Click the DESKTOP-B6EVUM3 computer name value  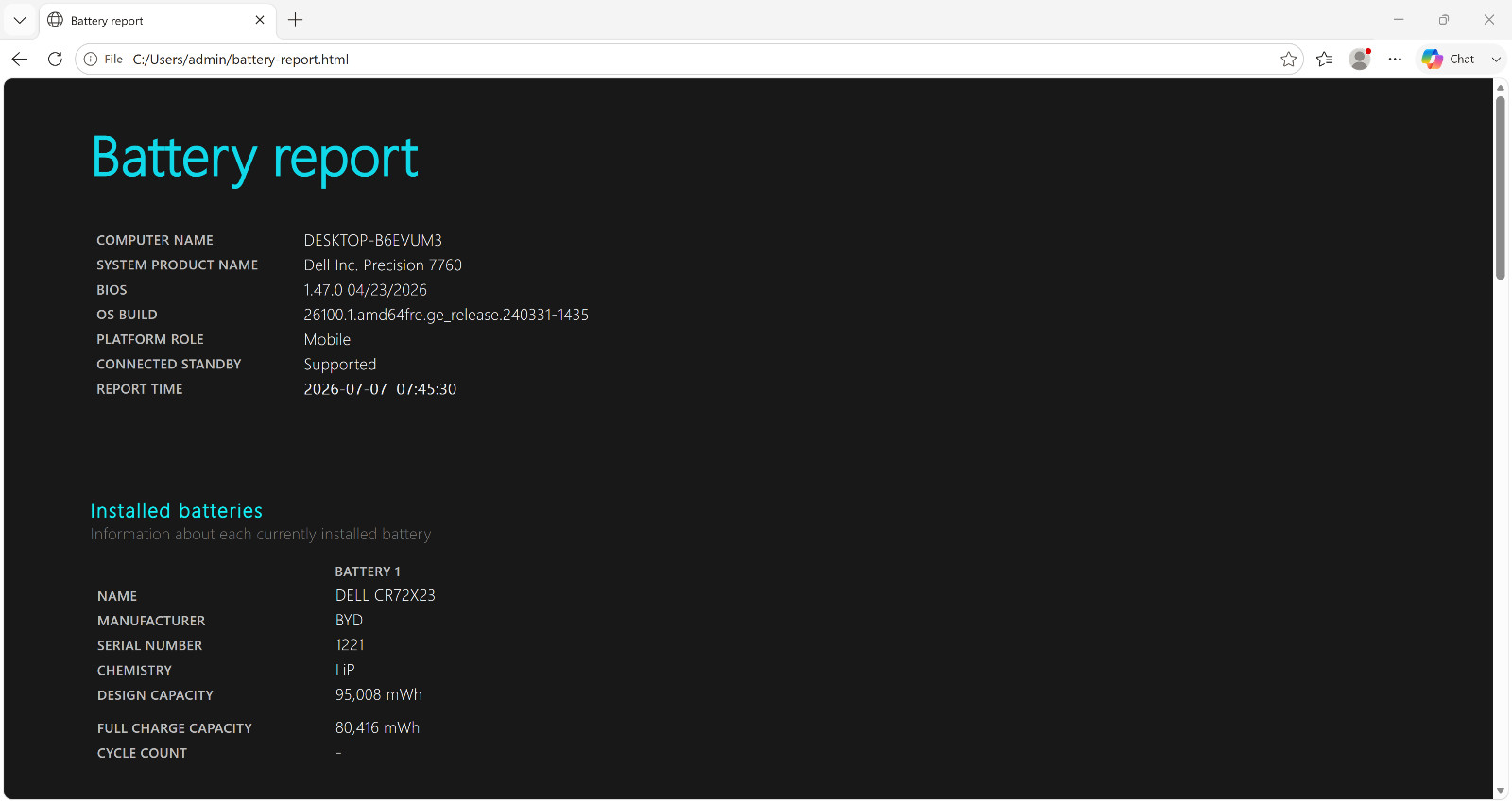373,240
